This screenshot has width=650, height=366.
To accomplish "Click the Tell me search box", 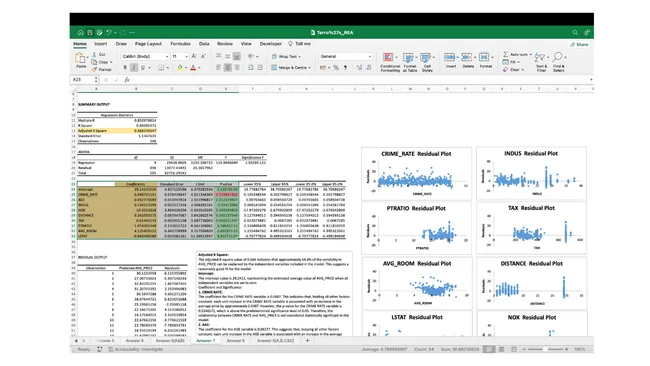I will (x=300, y=44).
